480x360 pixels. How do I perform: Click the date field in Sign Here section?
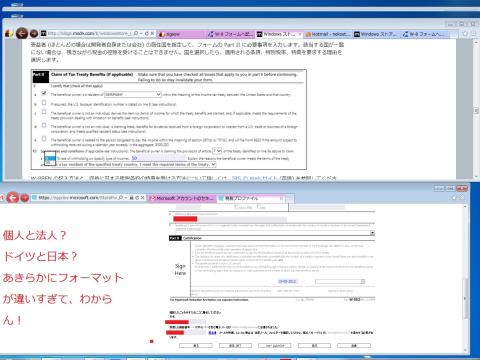tap(287, 281)
